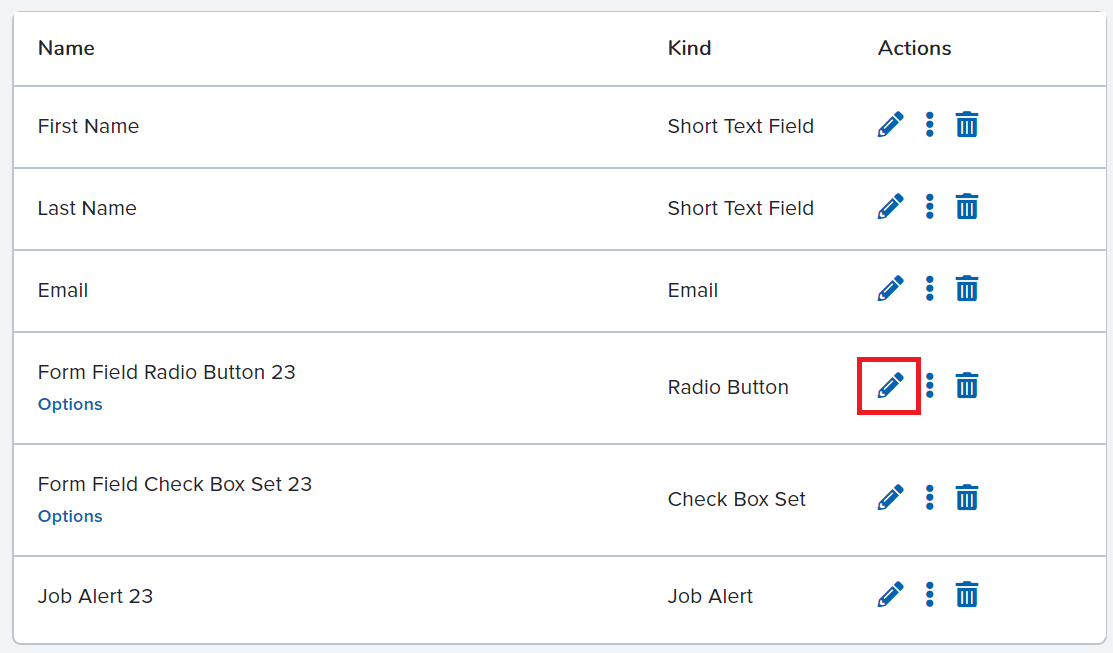The height and width of the screenshot is (653, 1113).
Task: Open the Options link under Radio Button 23
Action: coord(70,404)
